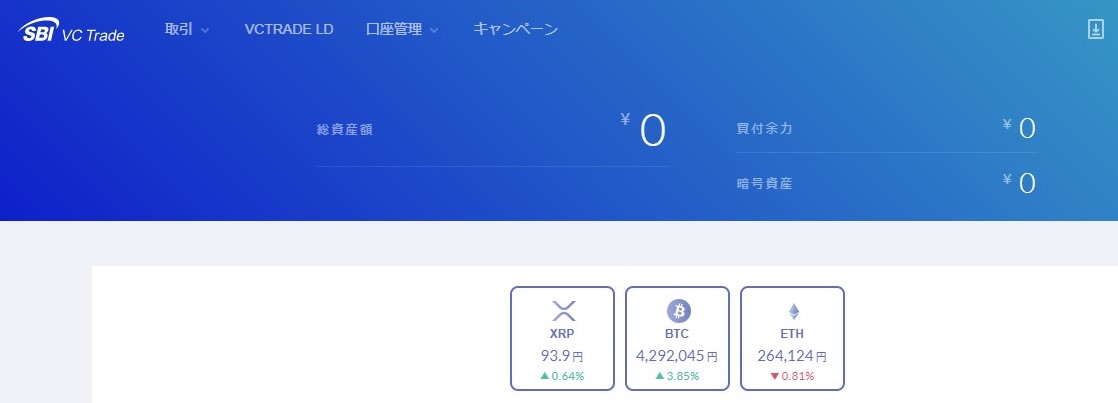Image resolution: width=1118 pixels, height=403 pixels.
Task: Open the 口座管理 menu
Action: point(394,30)
